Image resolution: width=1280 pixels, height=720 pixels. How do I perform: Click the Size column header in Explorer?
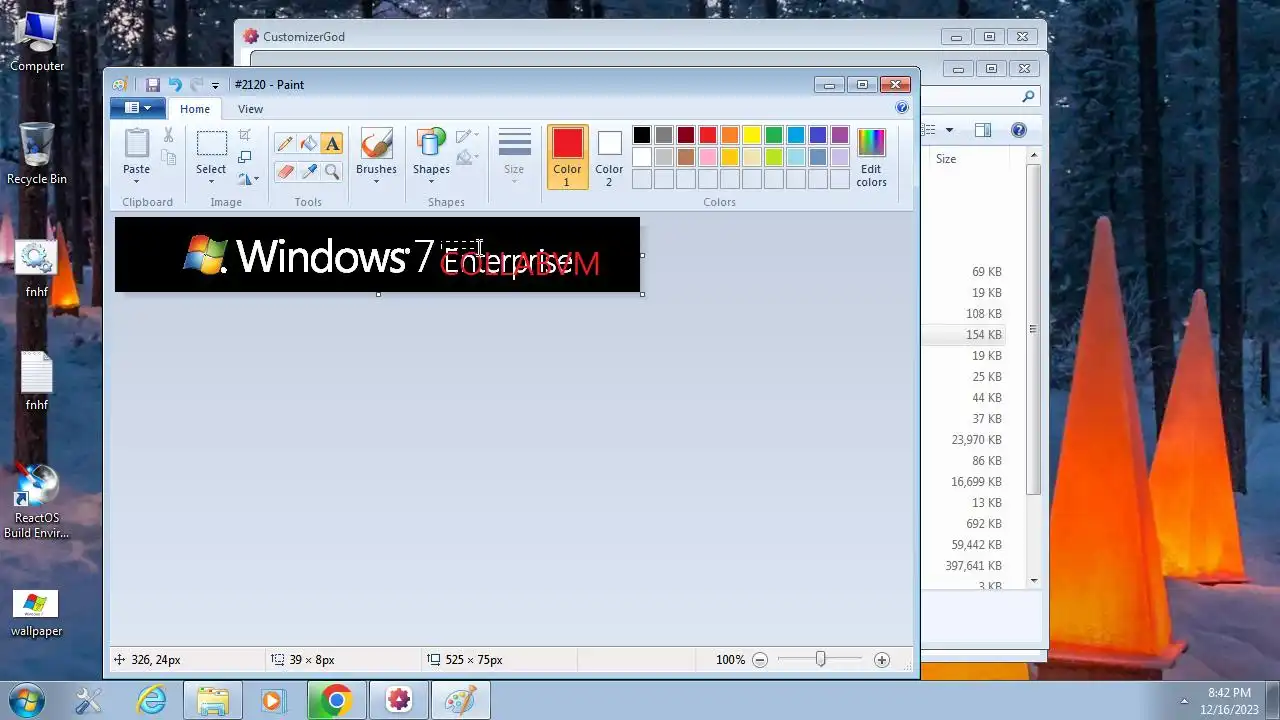[x=946, y=159]
